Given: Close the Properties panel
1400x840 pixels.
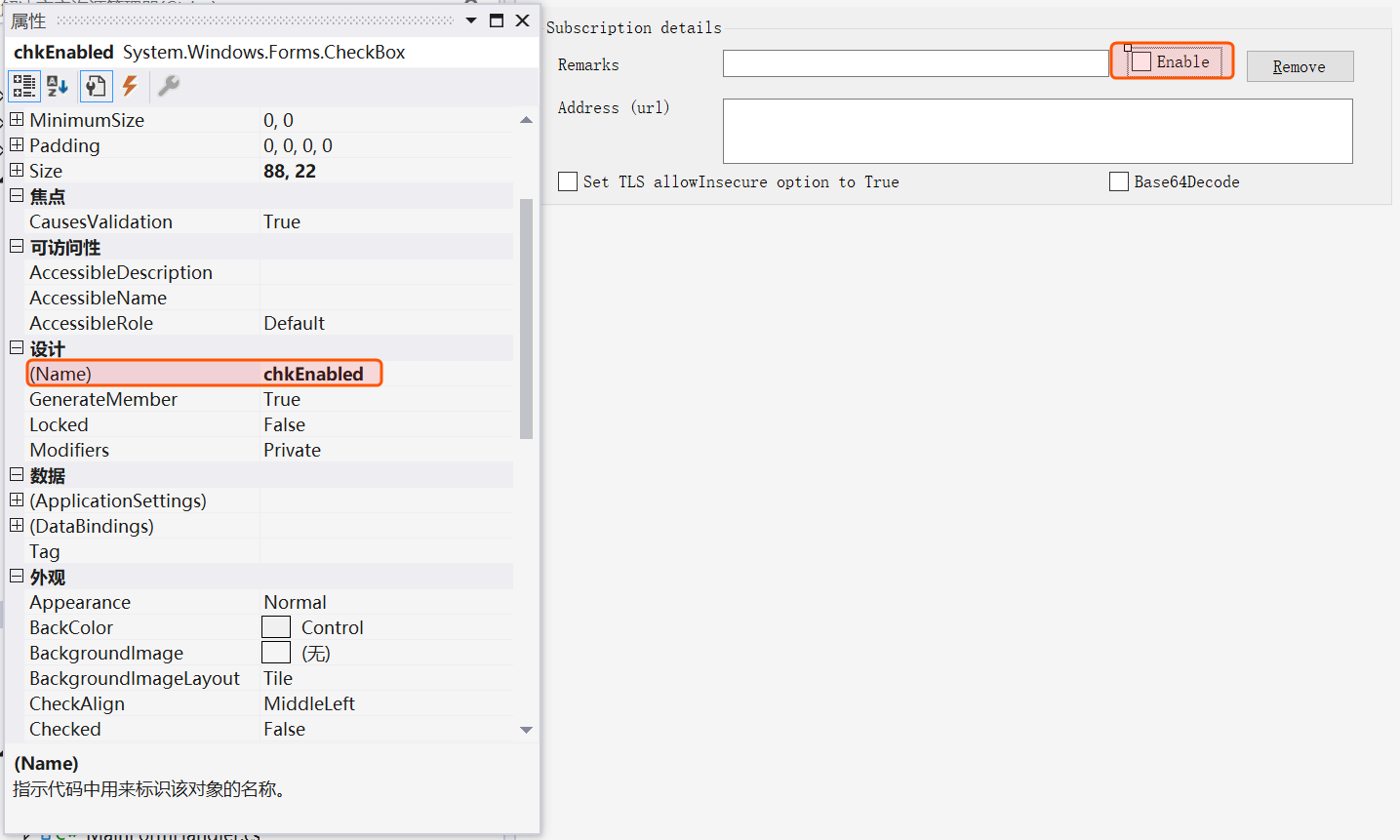Looking at the screenshot, I should click(x=523, y=20).
